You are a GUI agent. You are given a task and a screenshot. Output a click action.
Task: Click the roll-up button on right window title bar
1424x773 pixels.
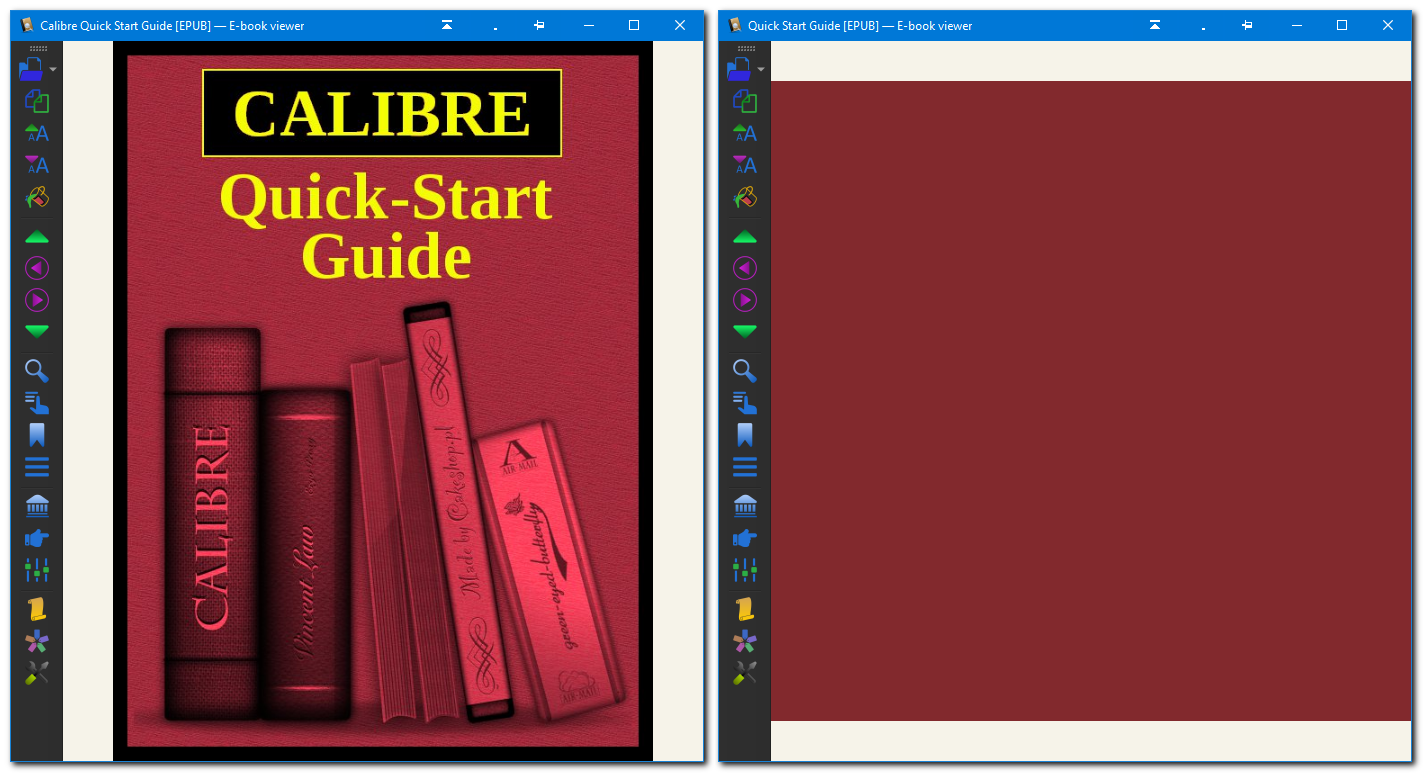(x=1155, y=25)
